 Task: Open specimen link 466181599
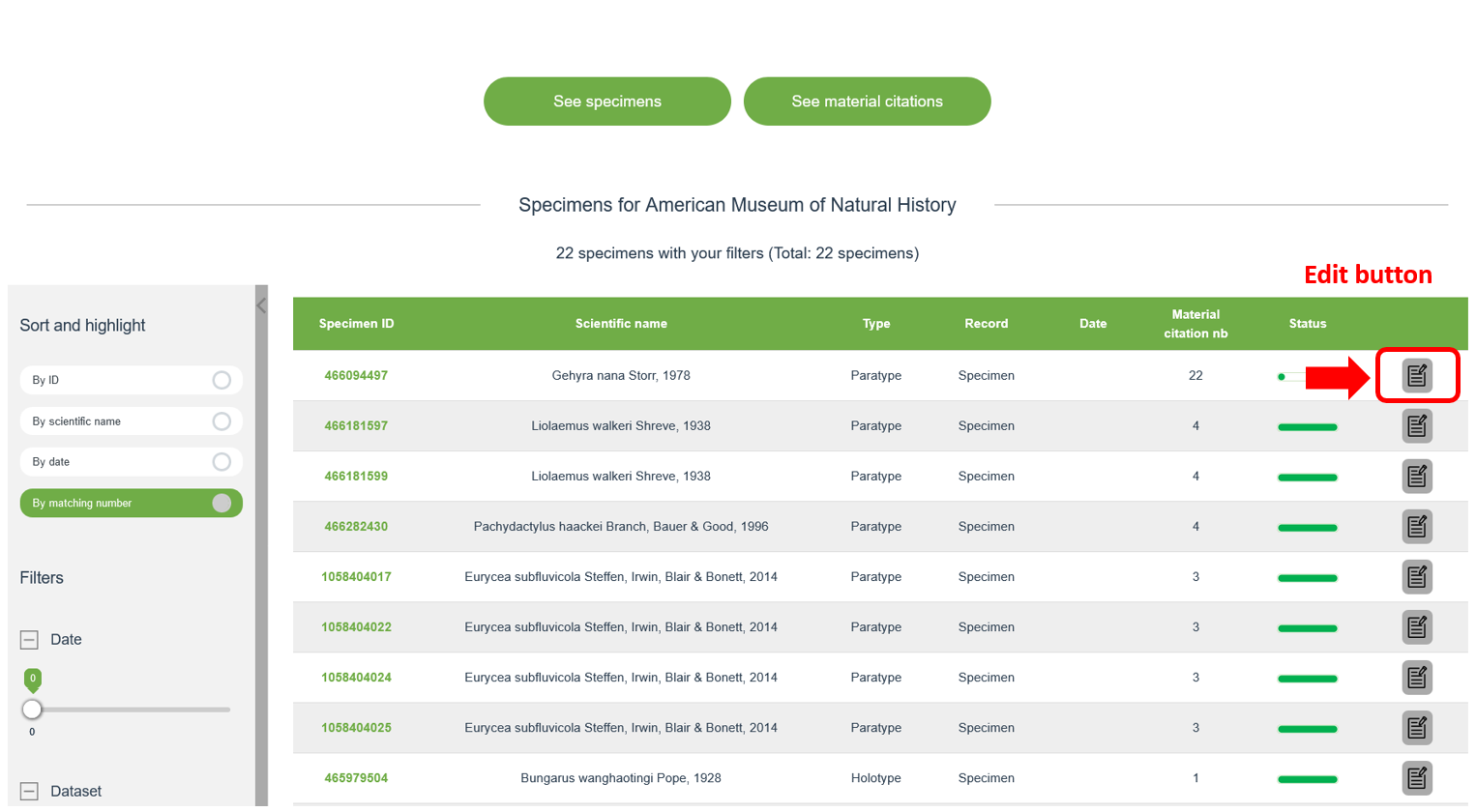tap(356, 476)
